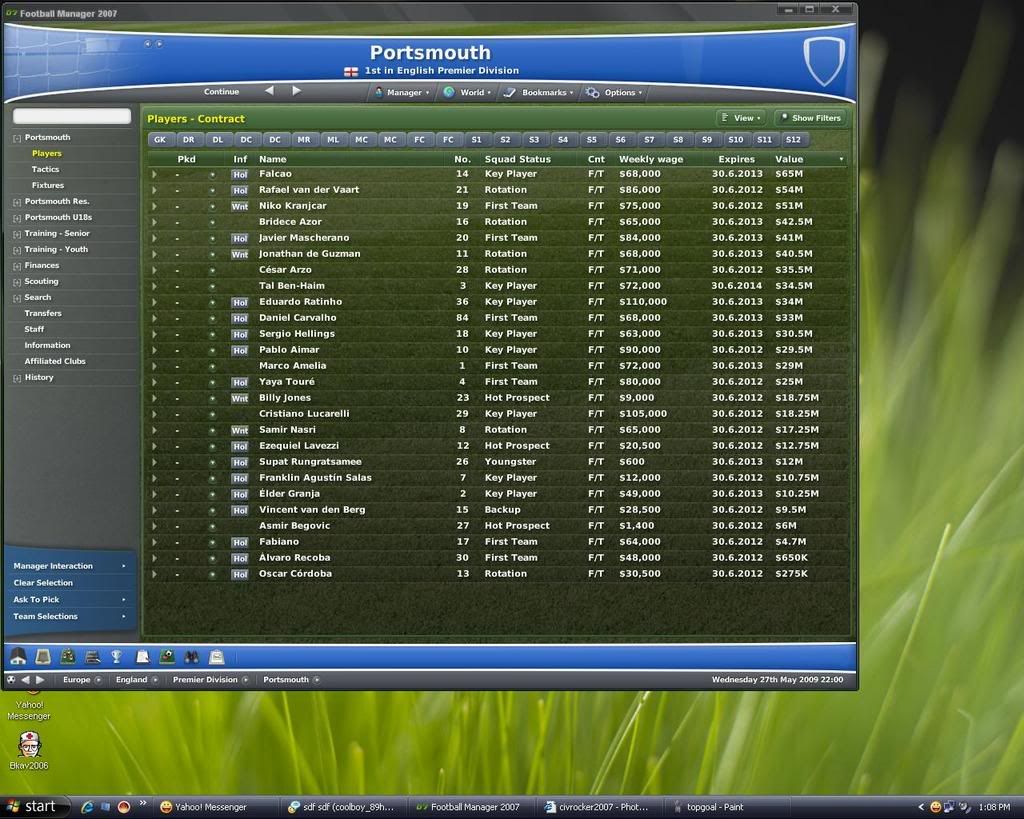This screenshot has width=1024, height=819.
Task: Select Tactics in the sidebar
Action: coord(45,169)
